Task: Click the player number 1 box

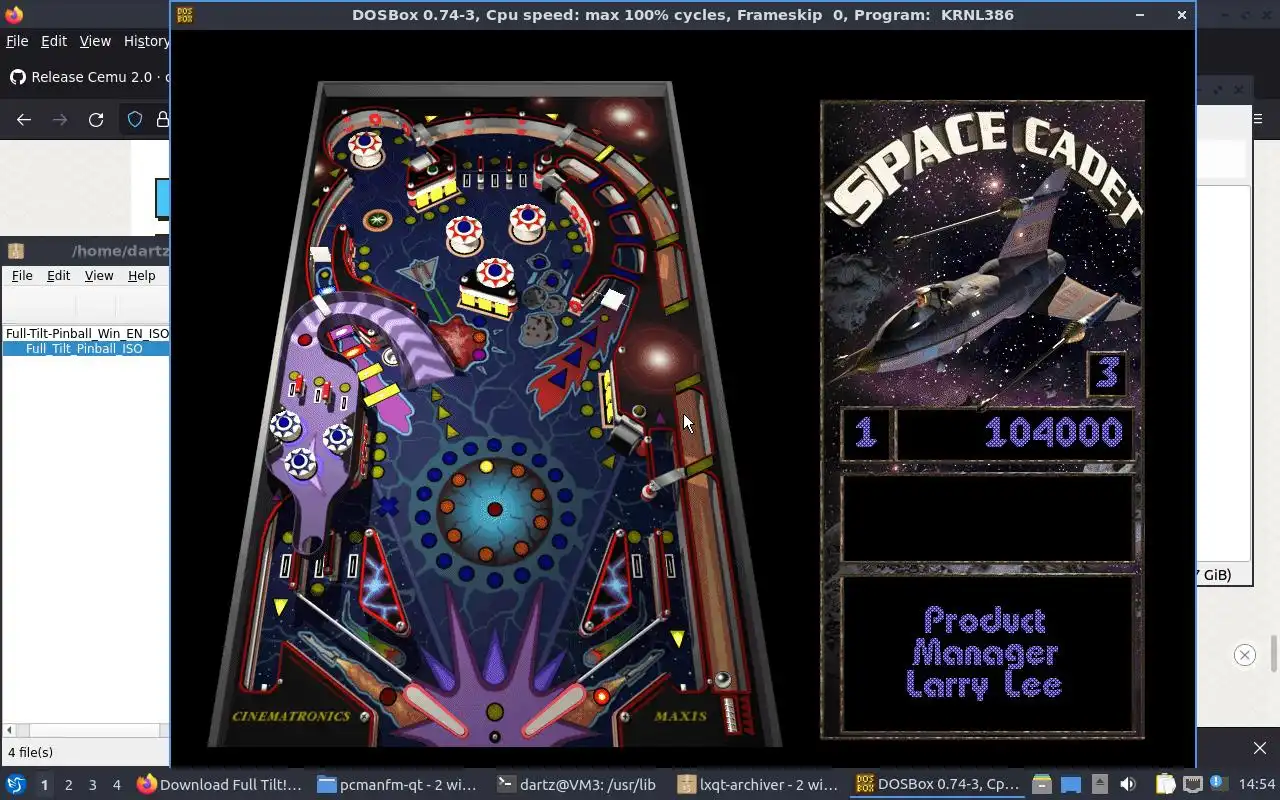Action: coord(866,433)
